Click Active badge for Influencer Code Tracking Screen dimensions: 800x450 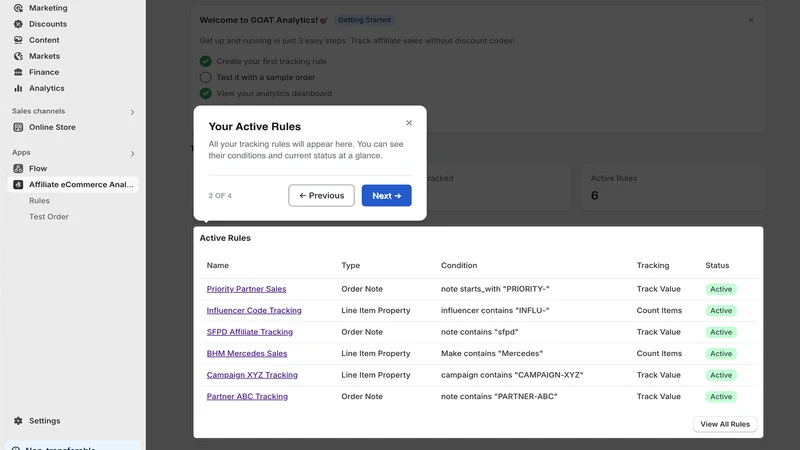[721, 311]
